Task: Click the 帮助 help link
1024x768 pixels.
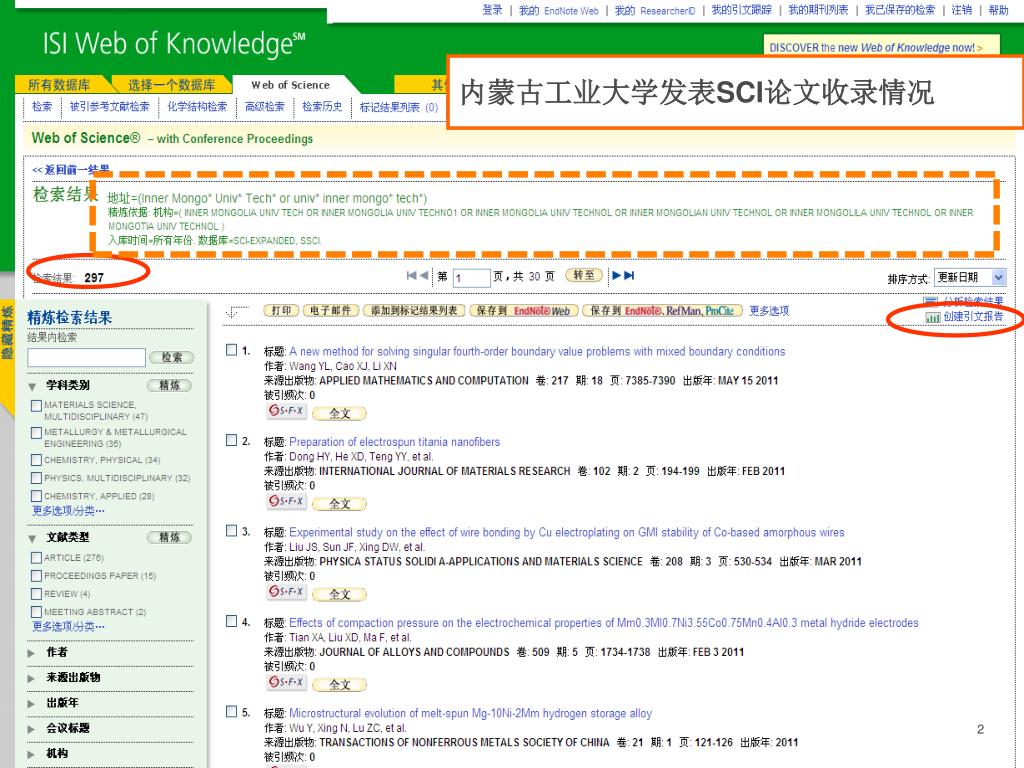Action: [x=999, y=10]
